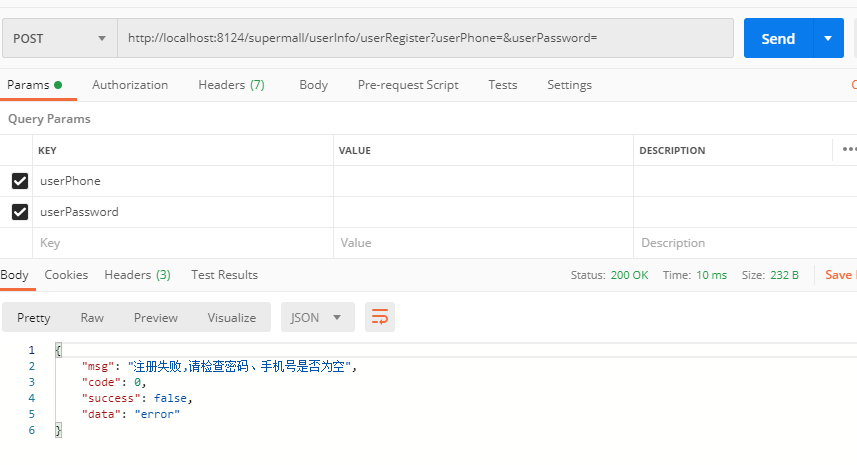Select the Visualize view mode

[x=232, y=317]
